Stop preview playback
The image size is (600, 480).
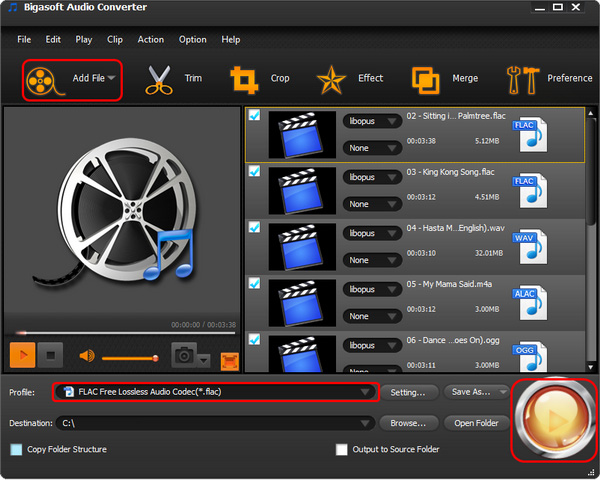tap(51, 355)
